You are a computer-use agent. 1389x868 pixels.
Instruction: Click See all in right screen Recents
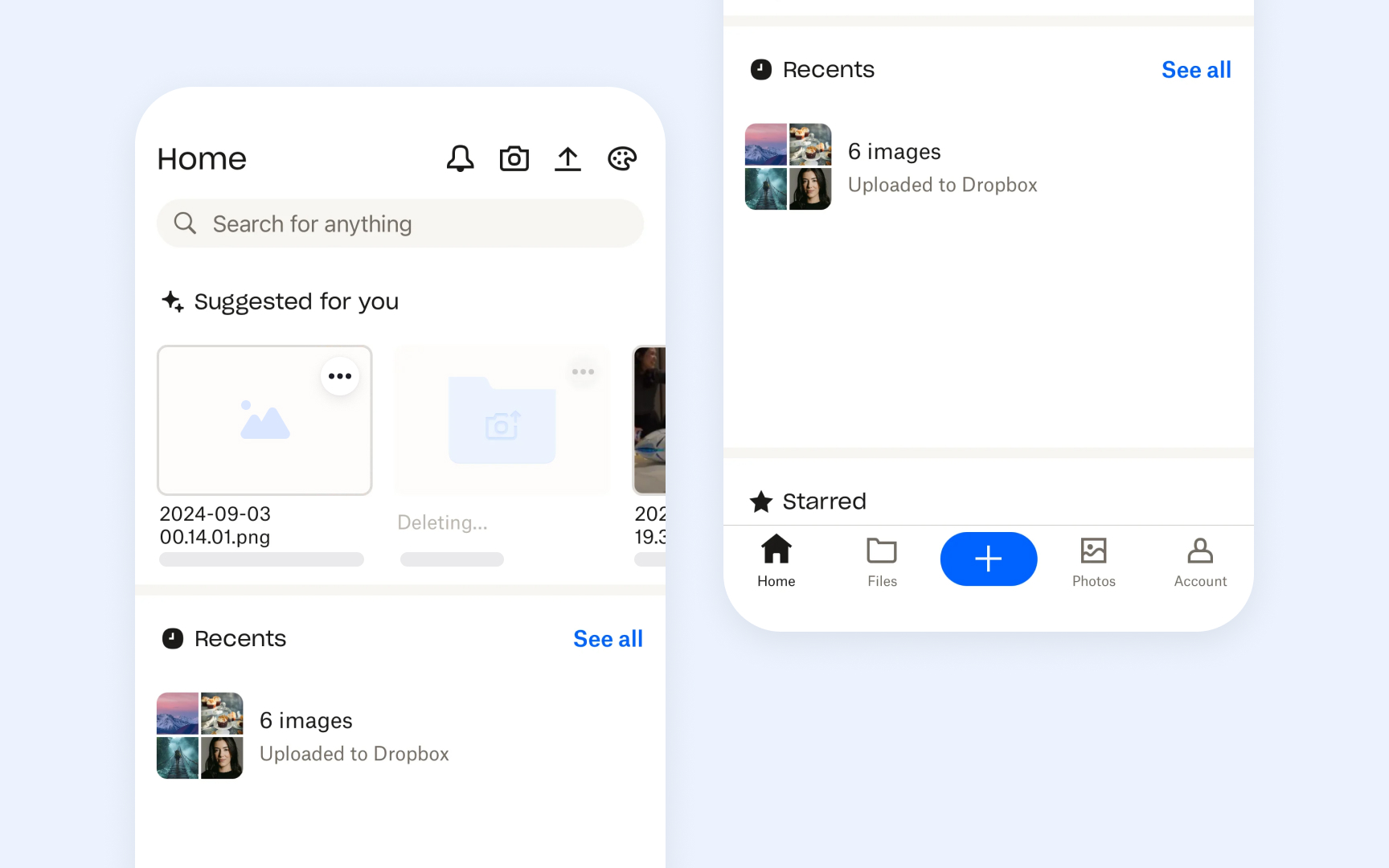click(1197, 70)
